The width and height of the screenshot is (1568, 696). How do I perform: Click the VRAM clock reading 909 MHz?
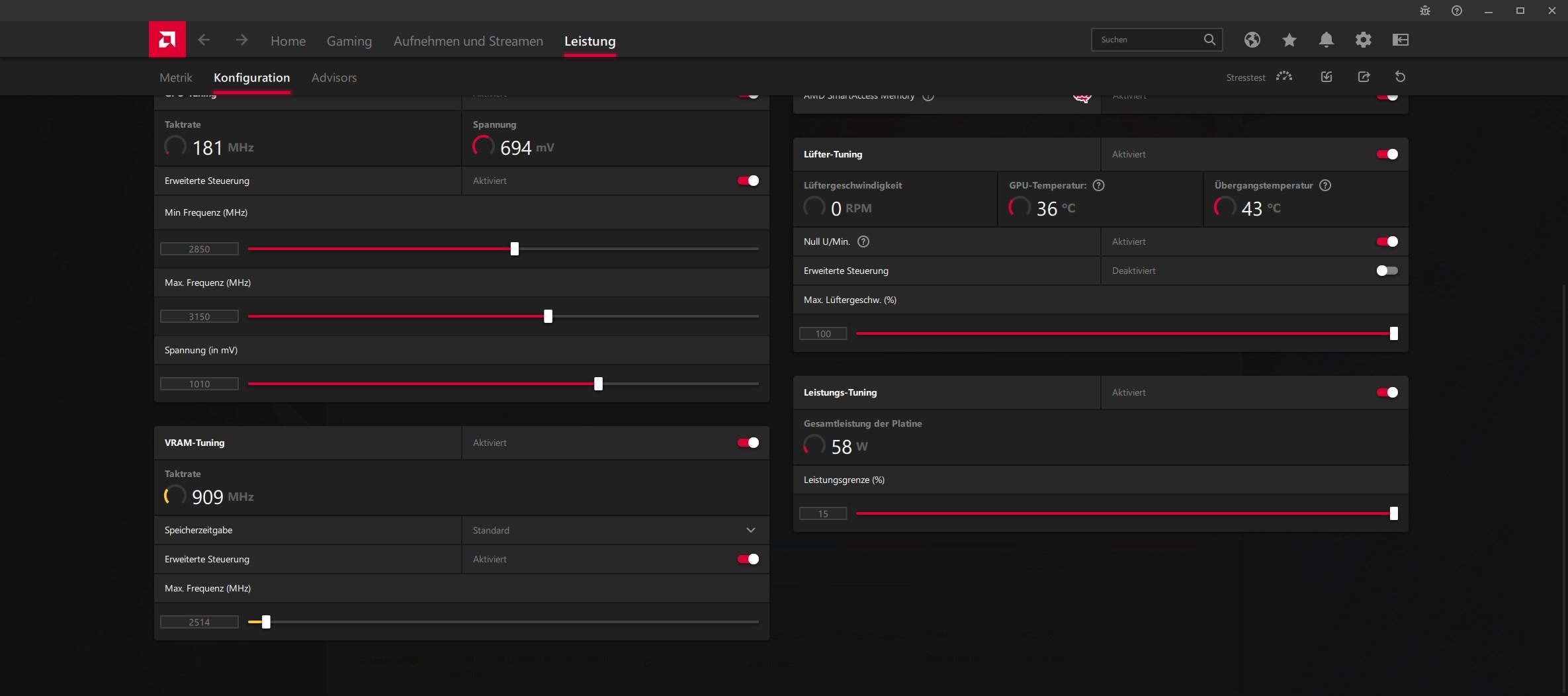point(223,496)
